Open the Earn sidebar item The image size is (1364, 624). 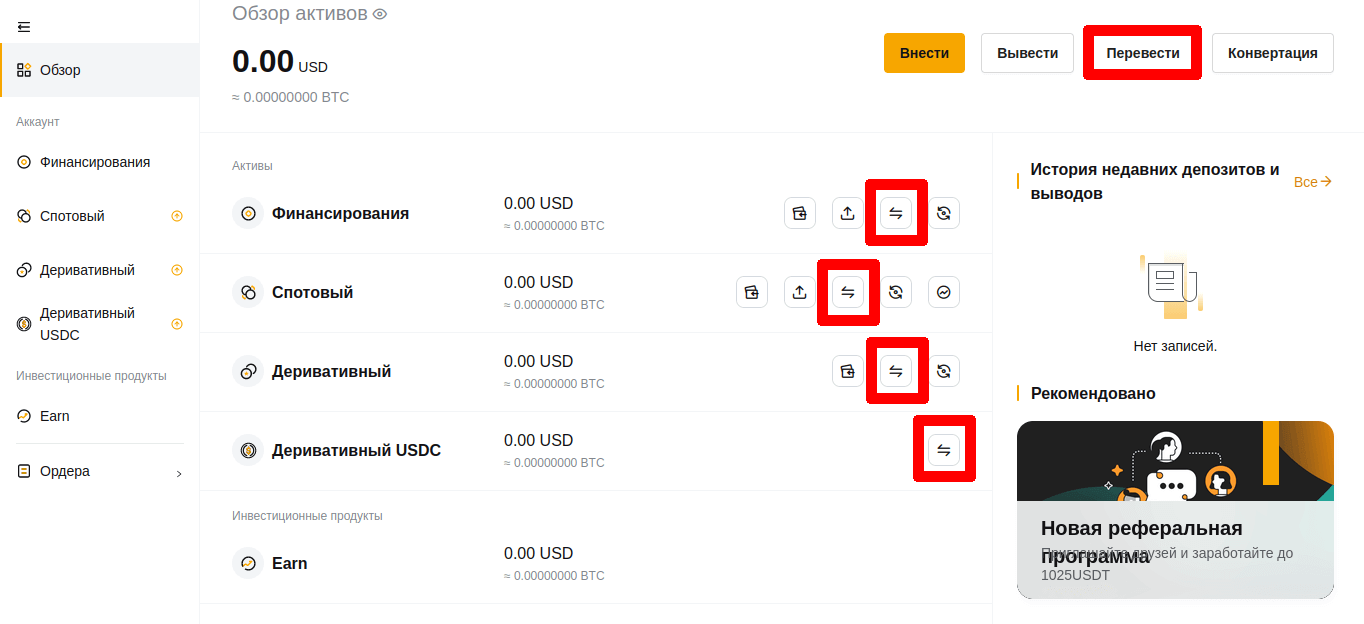[55, 416]
